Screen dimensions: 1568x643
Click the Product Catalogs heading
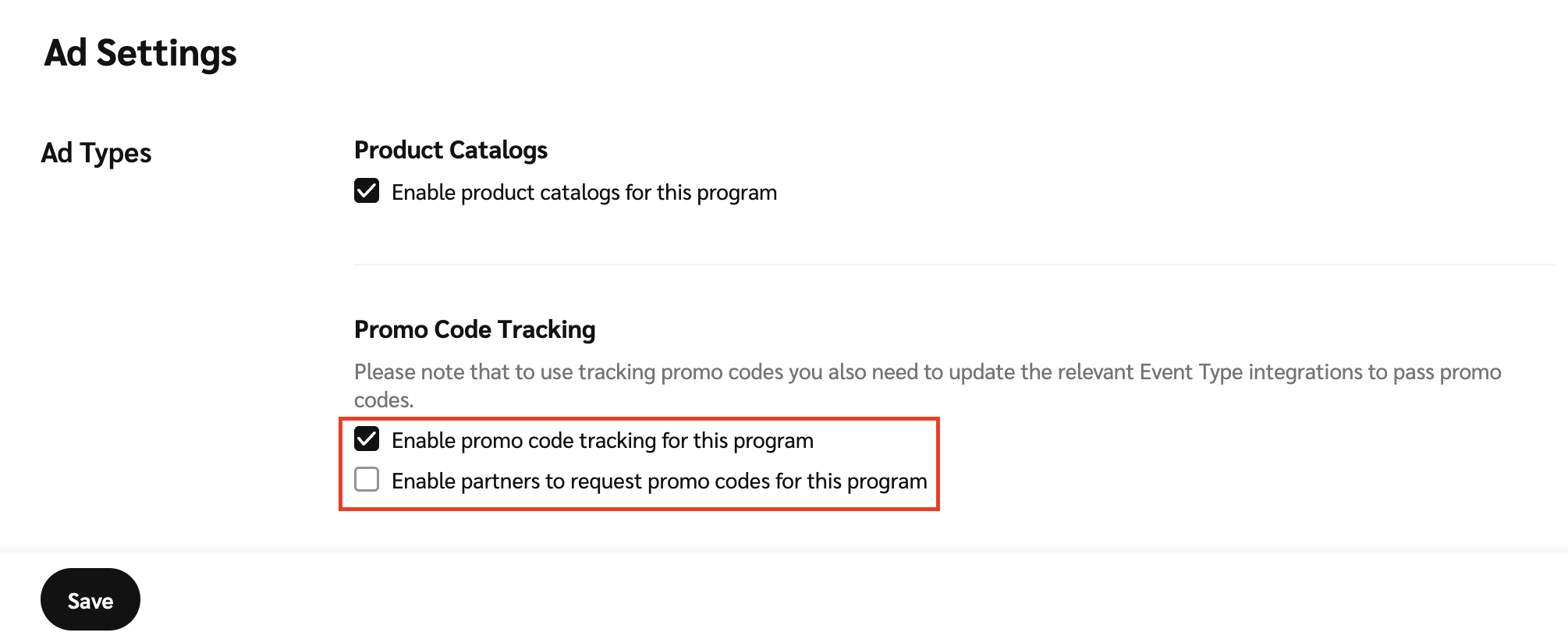[x=451, y=150]
